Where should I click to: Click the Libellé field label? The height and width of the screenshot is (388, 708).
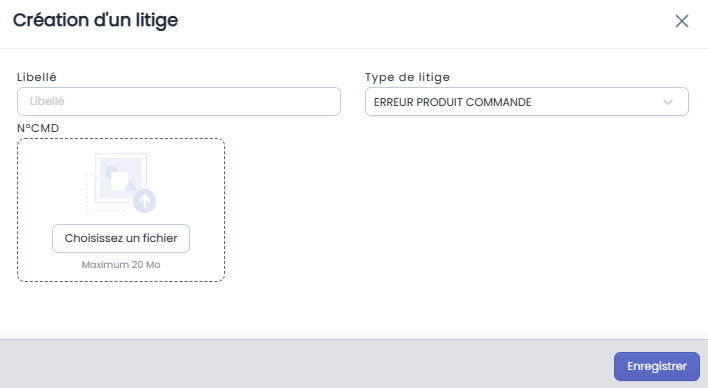(x=37, y=77)
